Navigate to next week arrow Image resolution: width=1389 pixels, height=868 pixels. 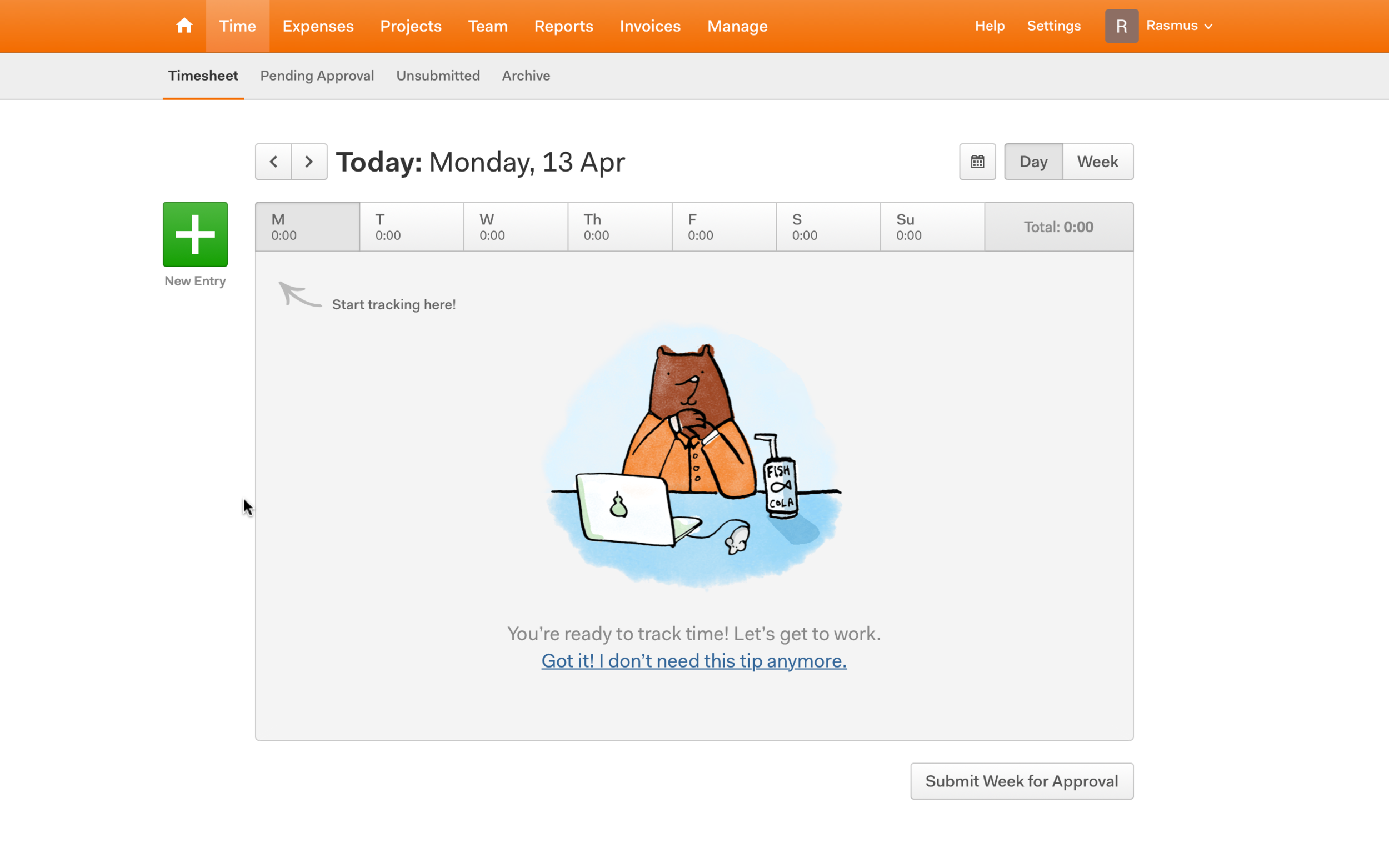point(309,161)
